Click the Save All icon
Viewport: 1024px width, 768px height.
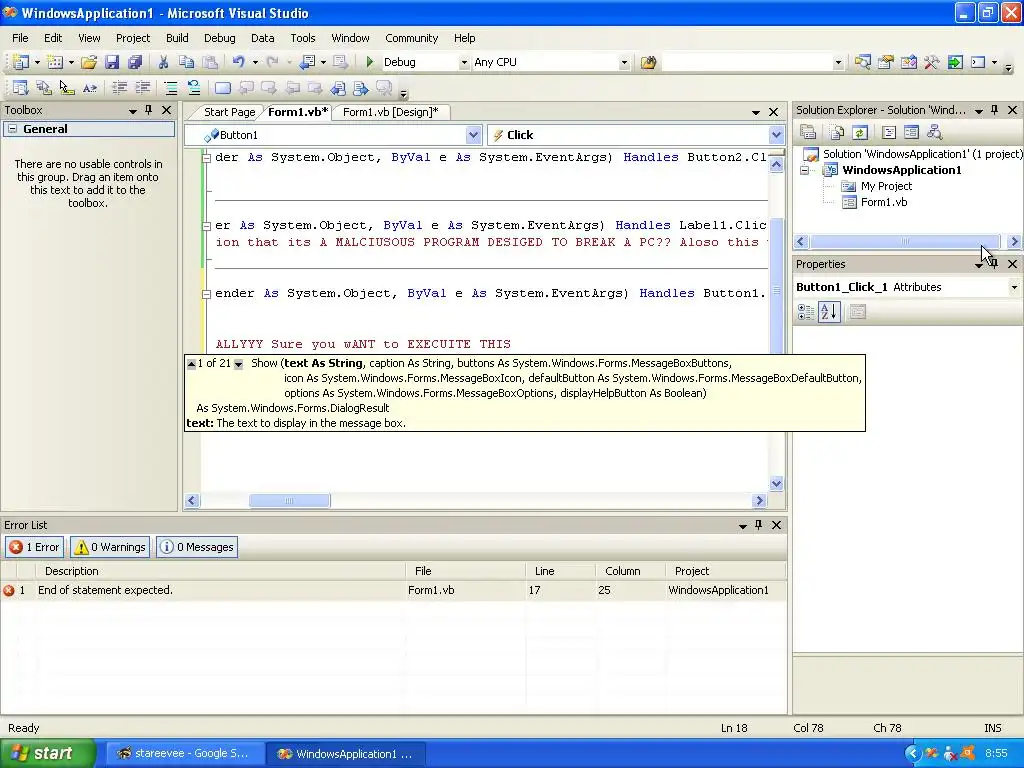[135, 62]
